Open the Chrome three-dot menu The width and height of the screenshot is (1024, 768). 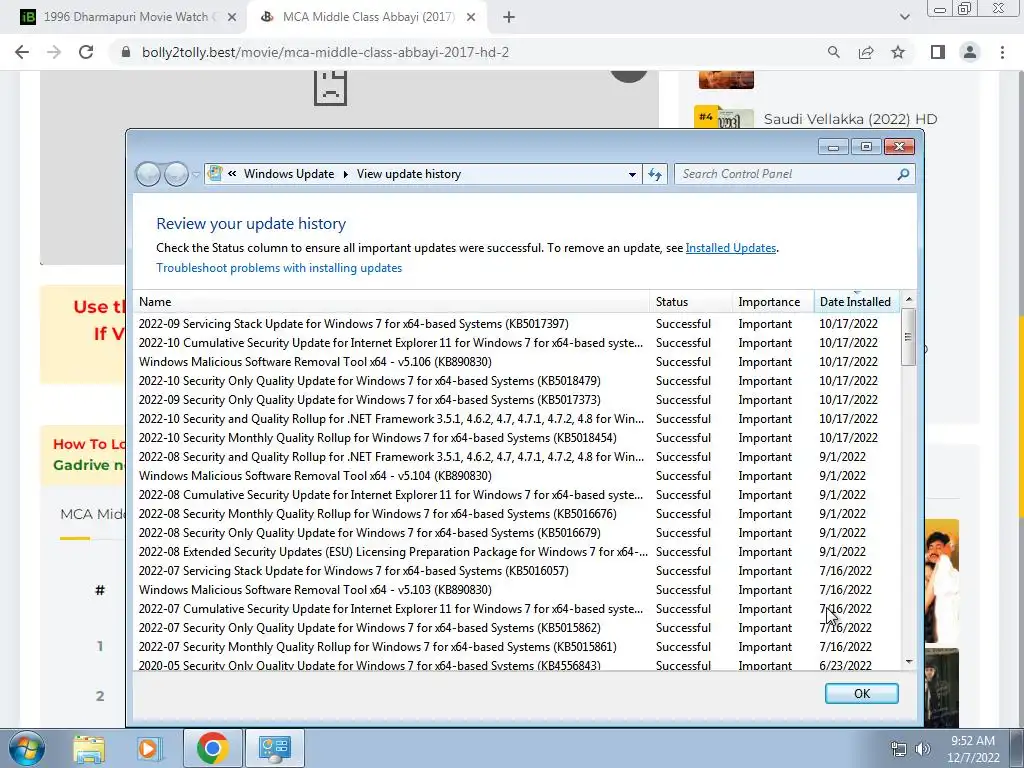pyautogui.click(x=1002, y=52)
